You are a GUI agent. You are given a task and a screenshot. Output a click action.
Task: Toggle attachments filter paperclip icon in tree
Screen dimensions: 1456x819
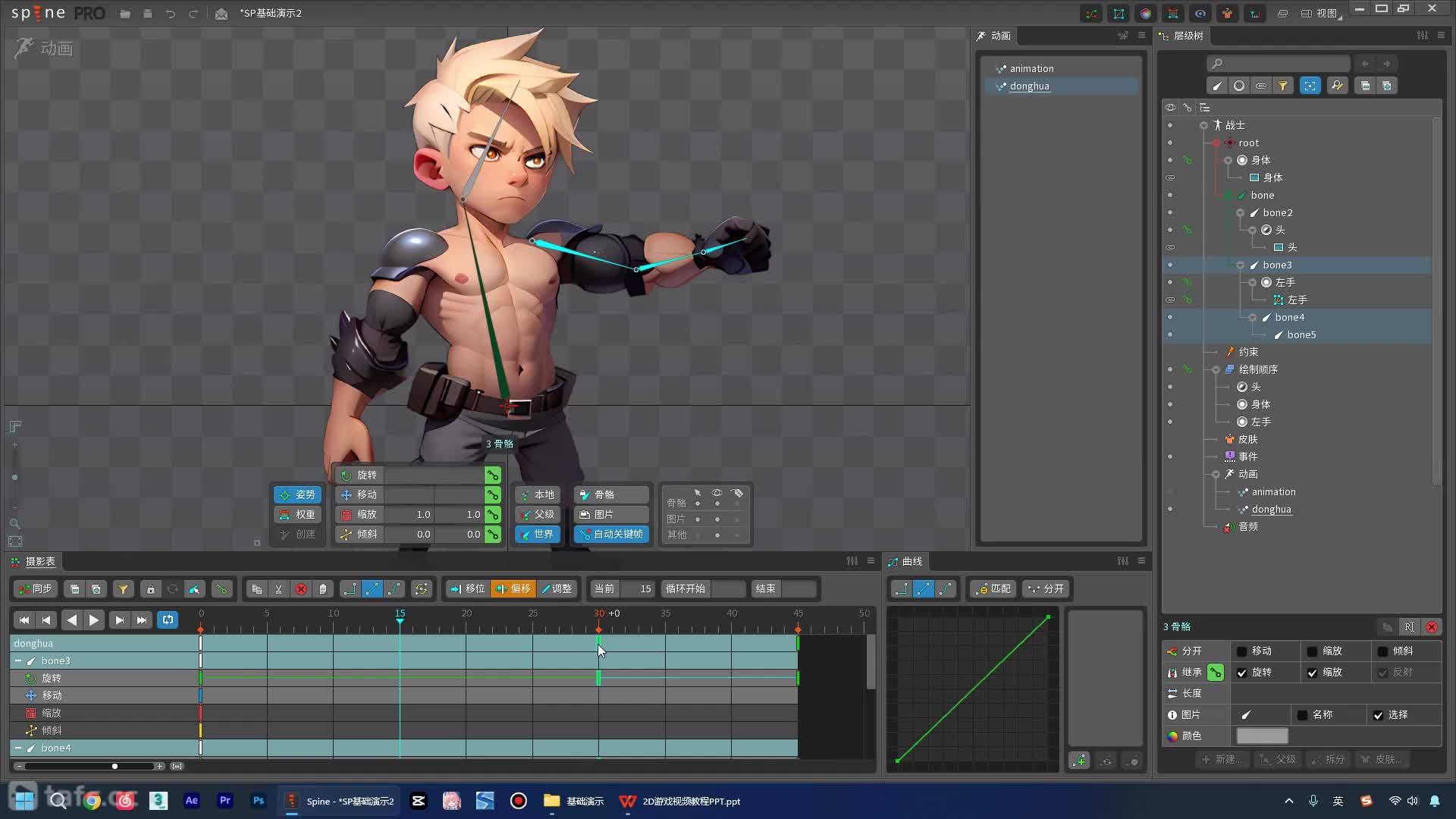(1261, 86)
